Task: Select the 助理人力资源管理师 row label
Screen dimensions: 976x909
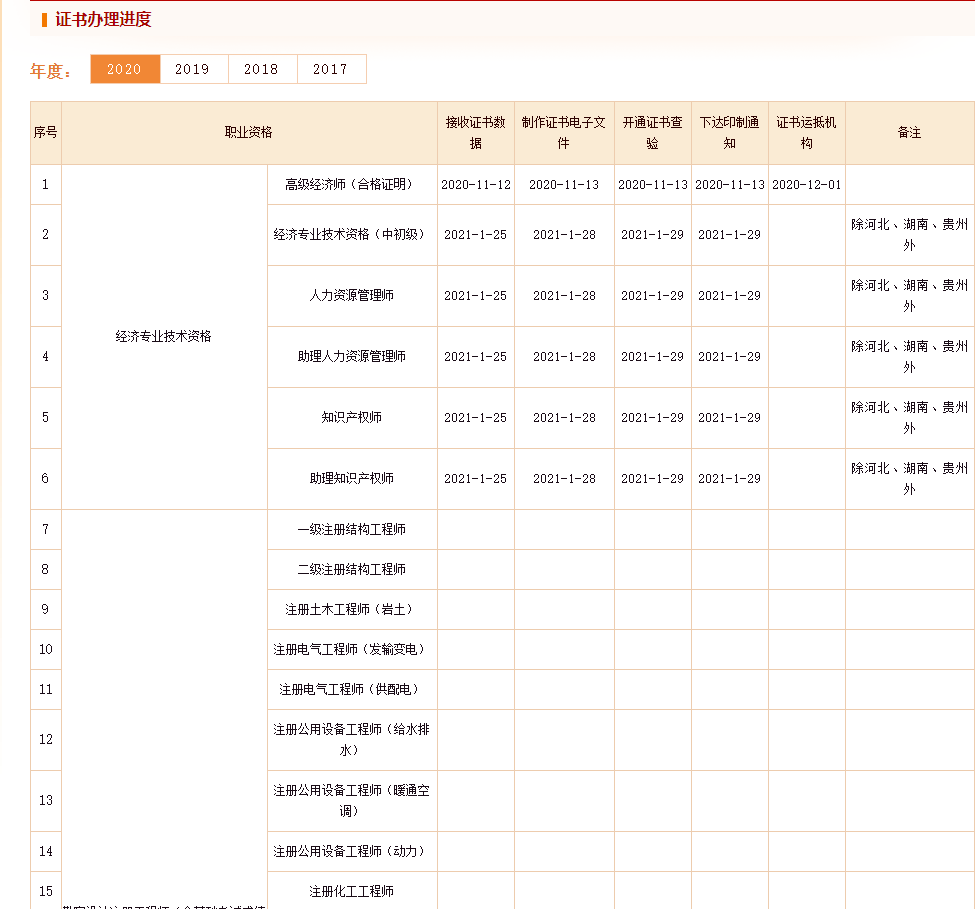Action: (351, 357)
